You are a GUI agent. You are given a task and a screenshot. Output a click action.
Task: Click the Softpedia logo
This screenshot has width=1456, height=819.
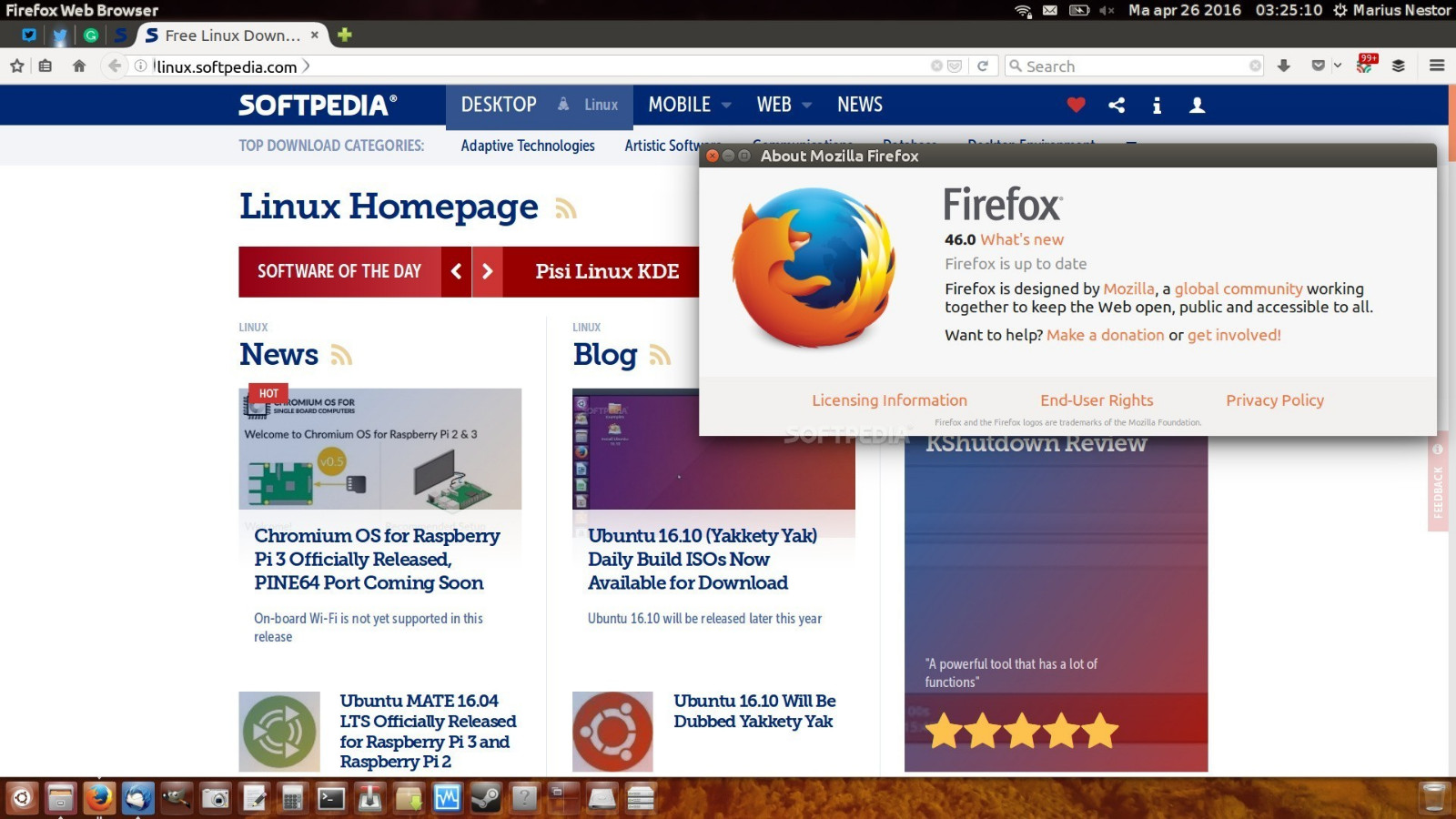coord(318,105)
